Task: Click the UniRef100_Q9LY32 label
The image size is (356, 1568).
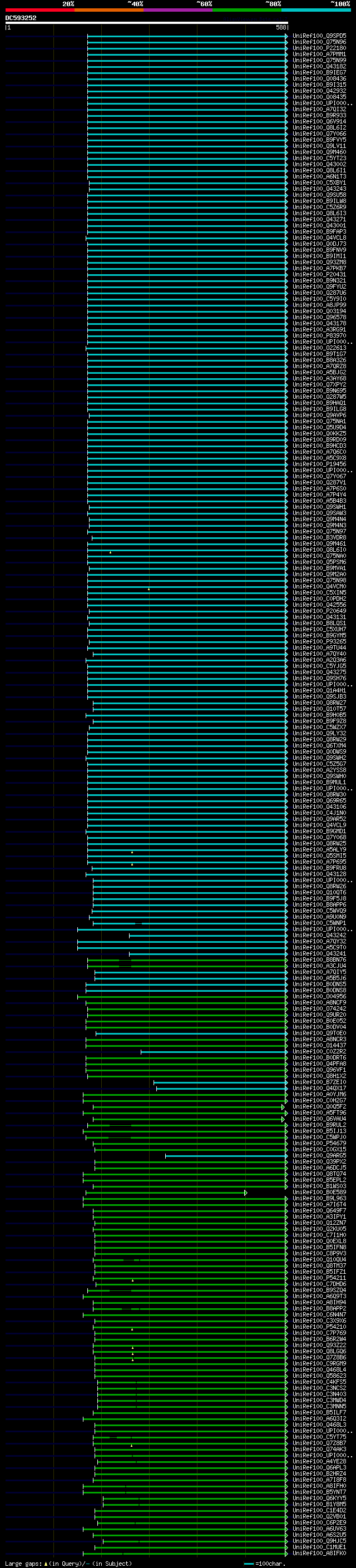Action: 319,734
